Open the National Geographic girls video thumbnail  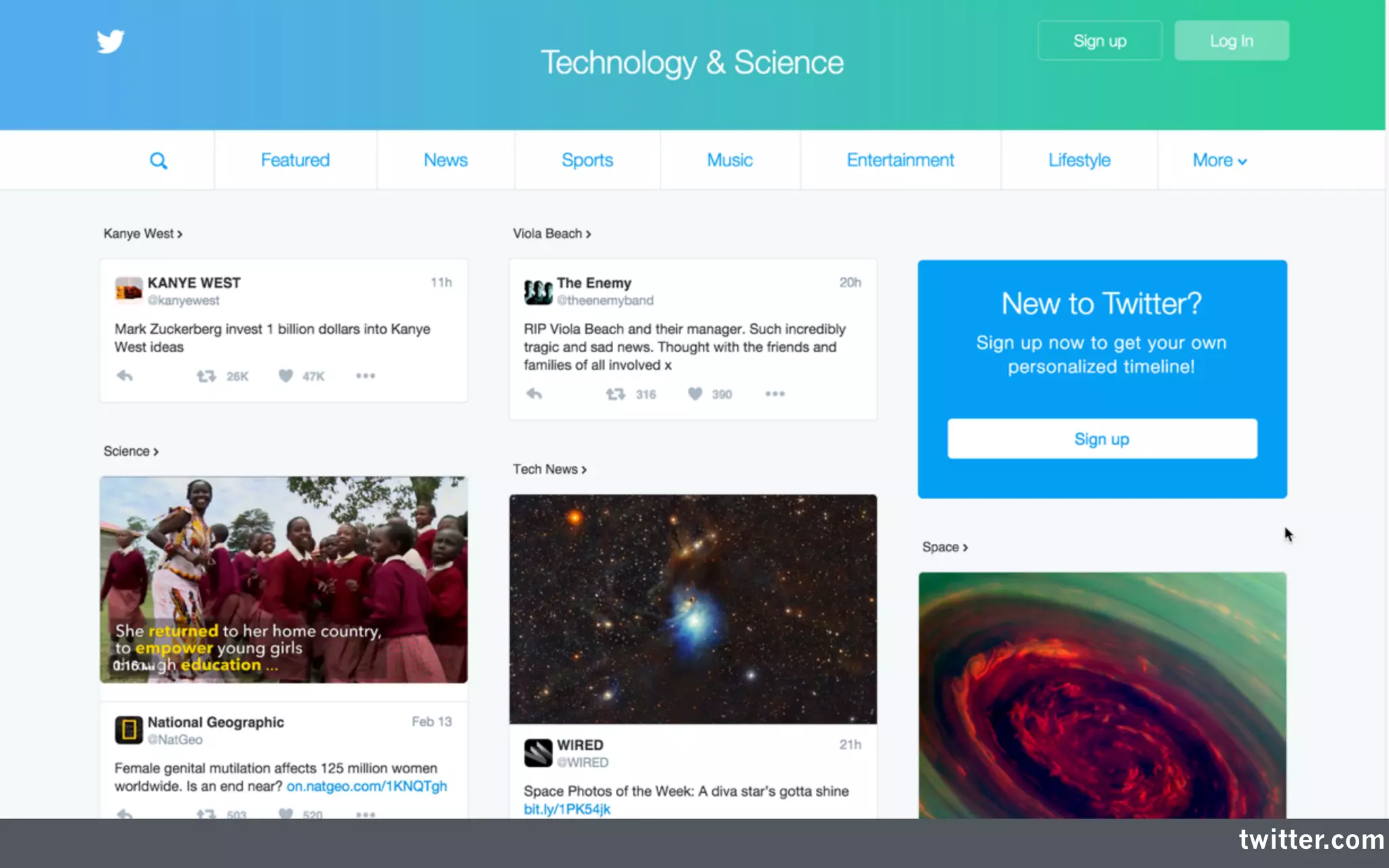point(283,580)
